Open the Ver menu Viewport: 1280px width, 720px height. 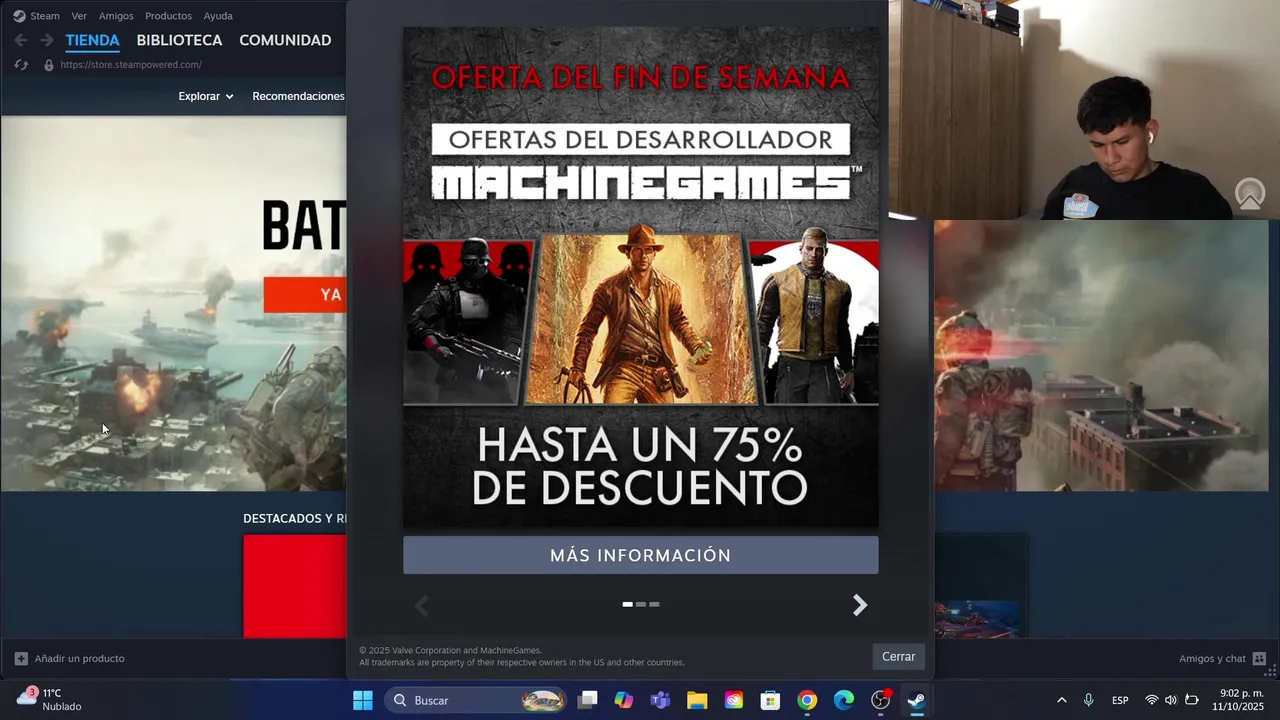pos(79,16)
